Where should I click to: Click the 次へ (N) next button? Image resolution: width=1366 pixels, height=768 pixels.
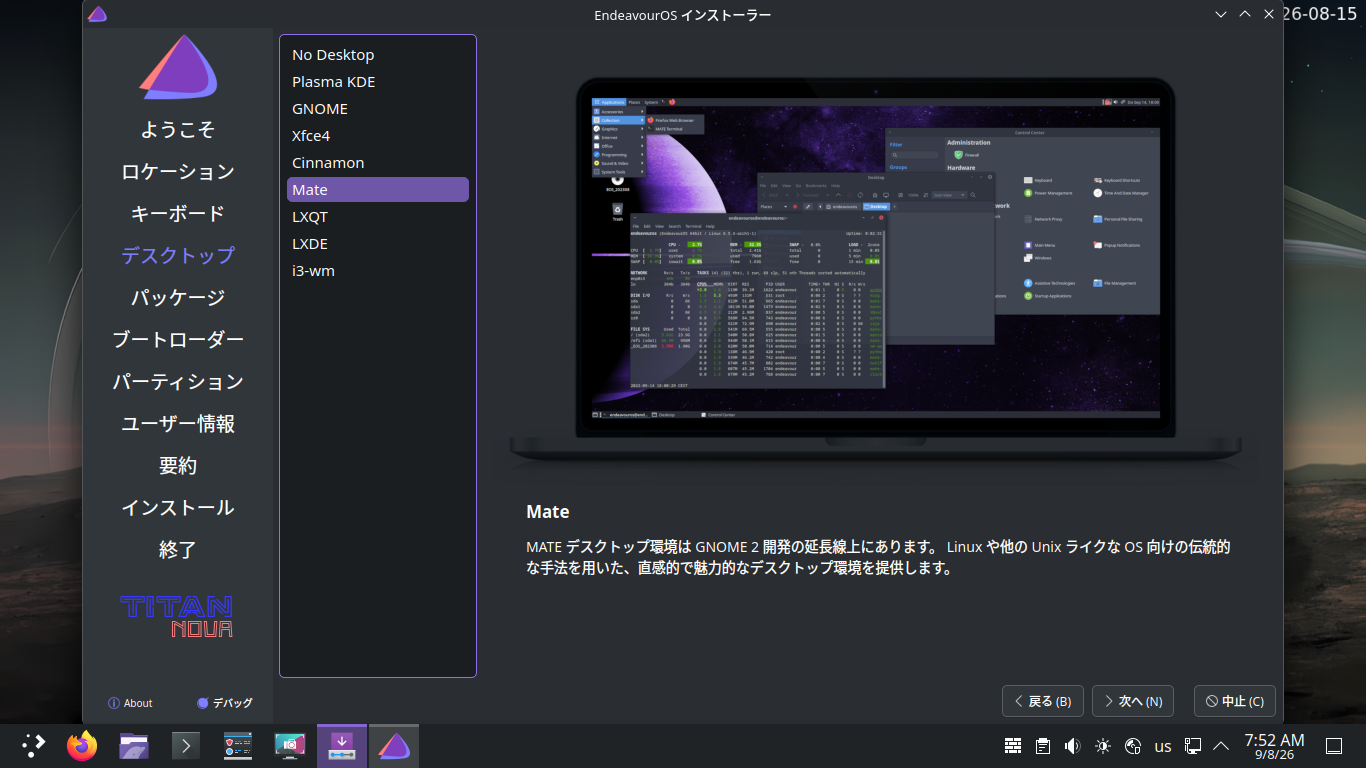tap(1133, 701)
